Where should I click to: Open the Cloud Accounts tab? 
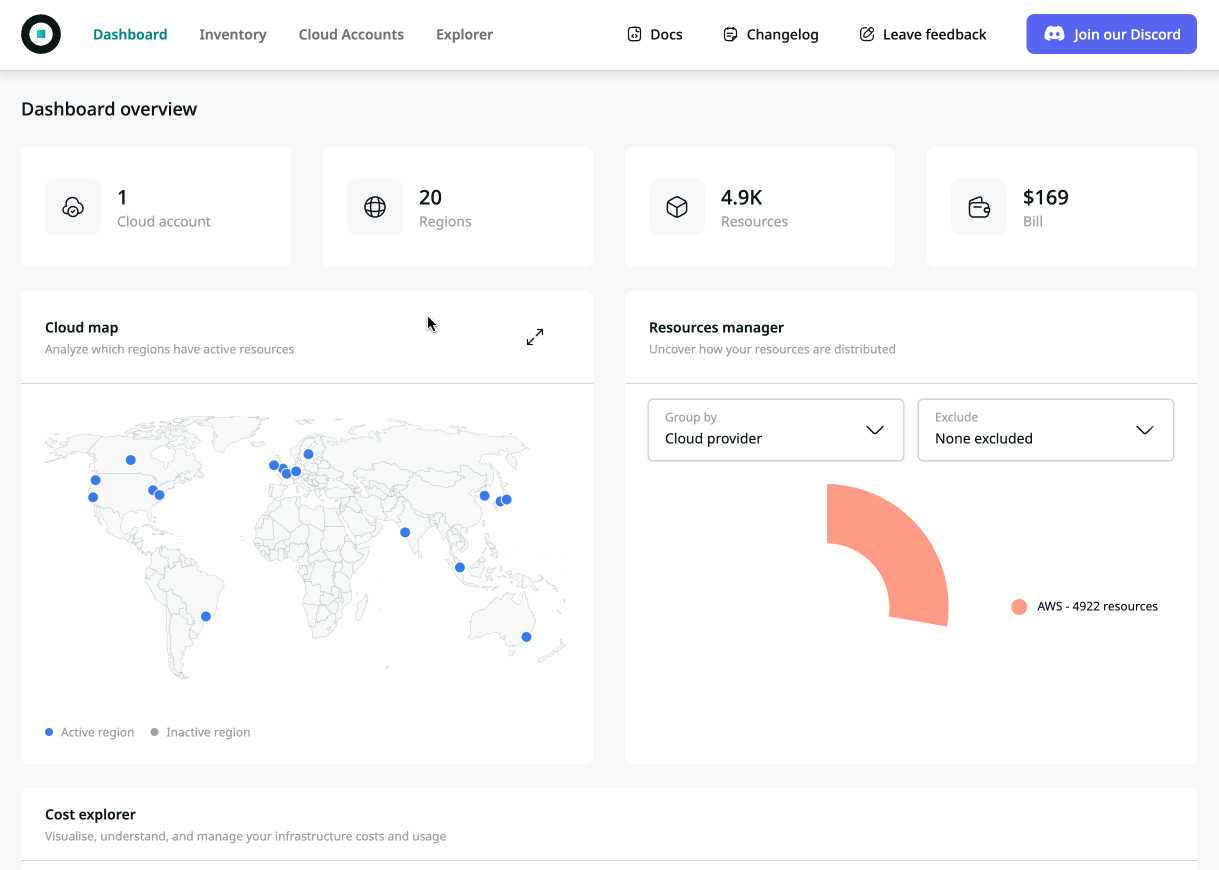click(351, 34)
